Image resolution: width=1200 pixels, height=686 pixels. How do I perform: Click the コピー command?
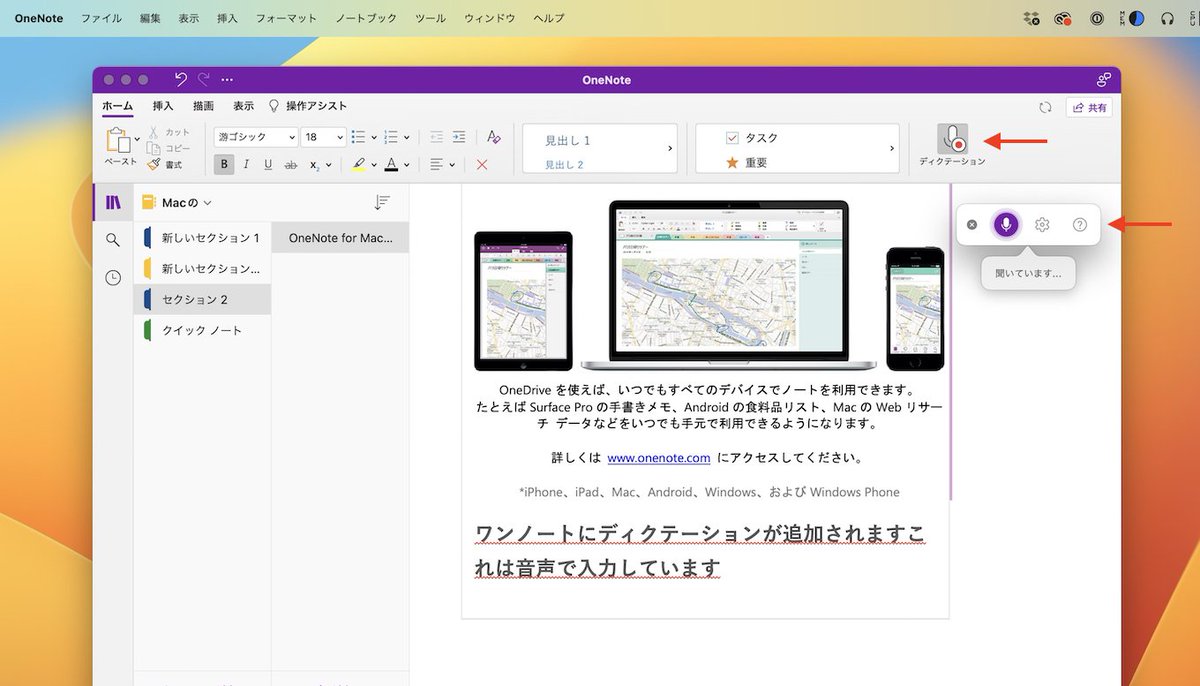[x=169, y=148]
